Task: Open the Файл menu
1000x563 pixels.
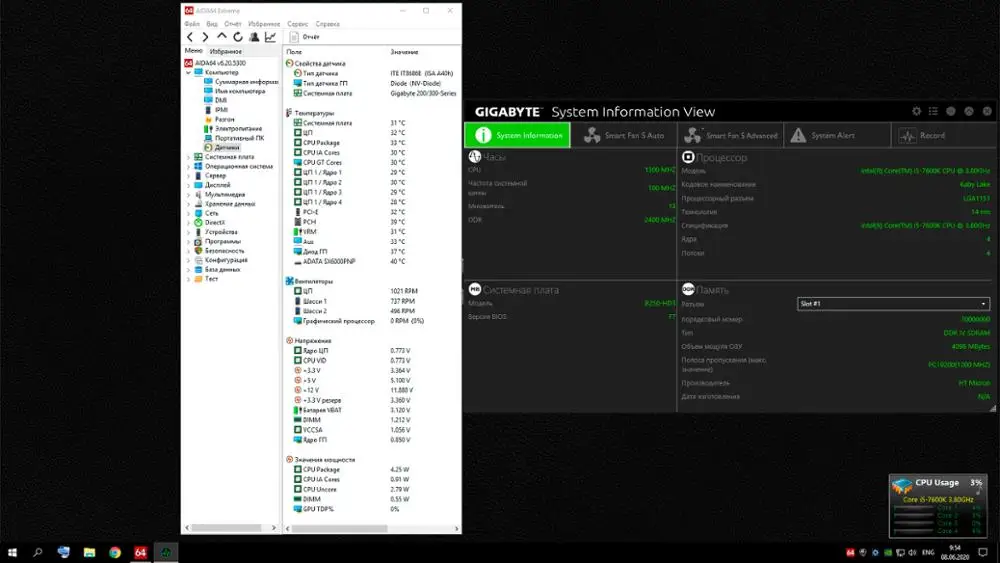Action: pos(192,24)
